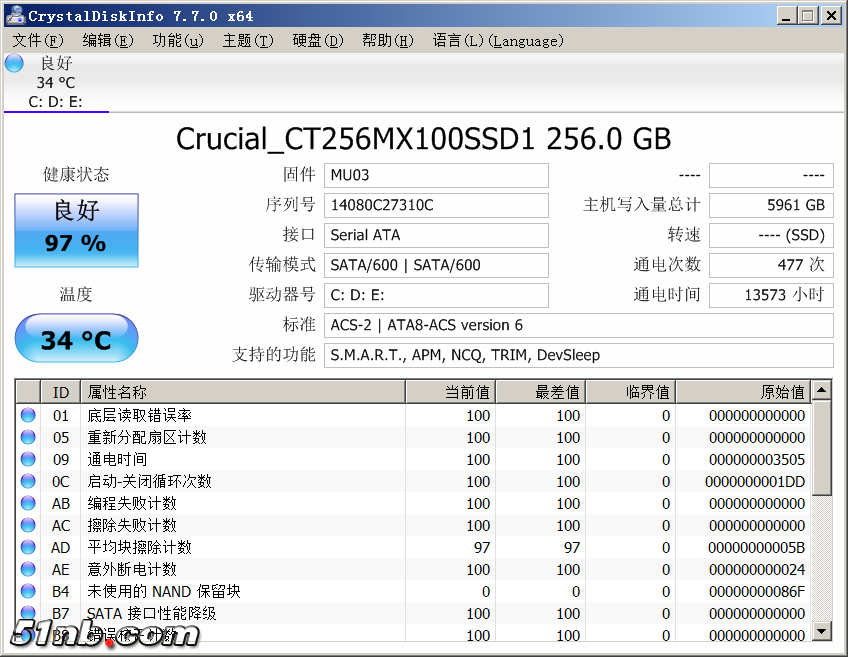Click the 良好 97% health status button

point(76,230)
